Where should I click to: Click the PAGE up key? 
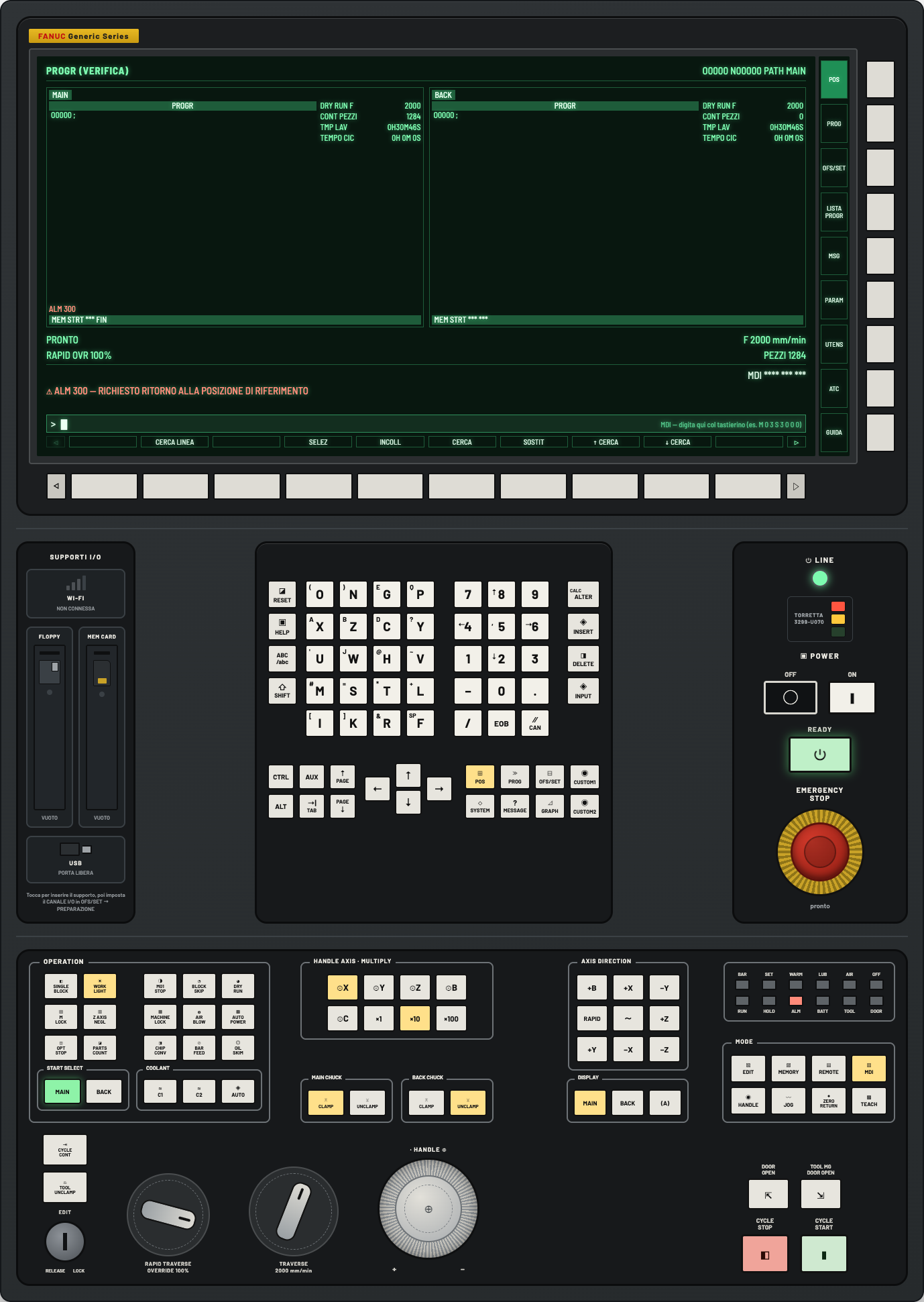343,777
